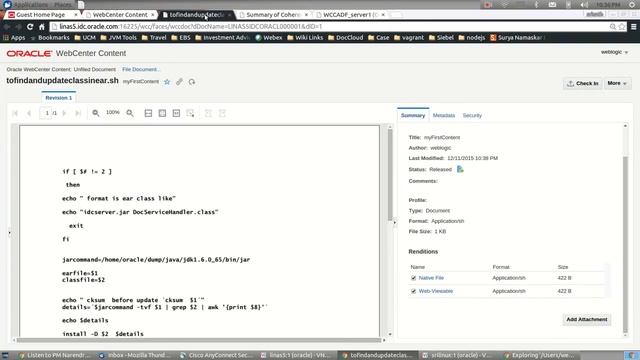640x360 pixels.
Task: Open the Exploring /Users taskbar window
Action: [x=539, y=356]
